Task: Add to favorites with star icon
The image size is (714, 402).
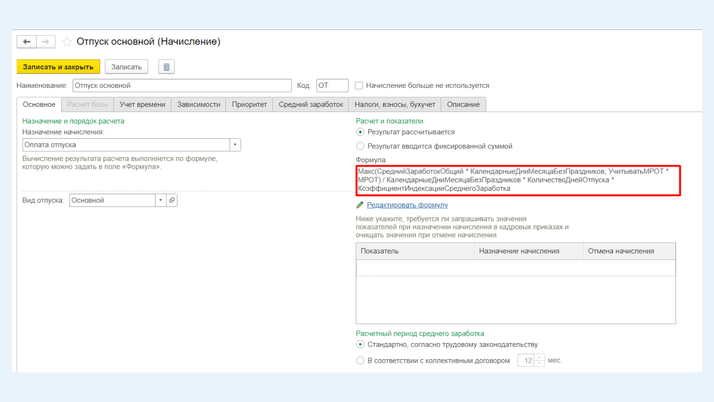Action: [67, 42]
